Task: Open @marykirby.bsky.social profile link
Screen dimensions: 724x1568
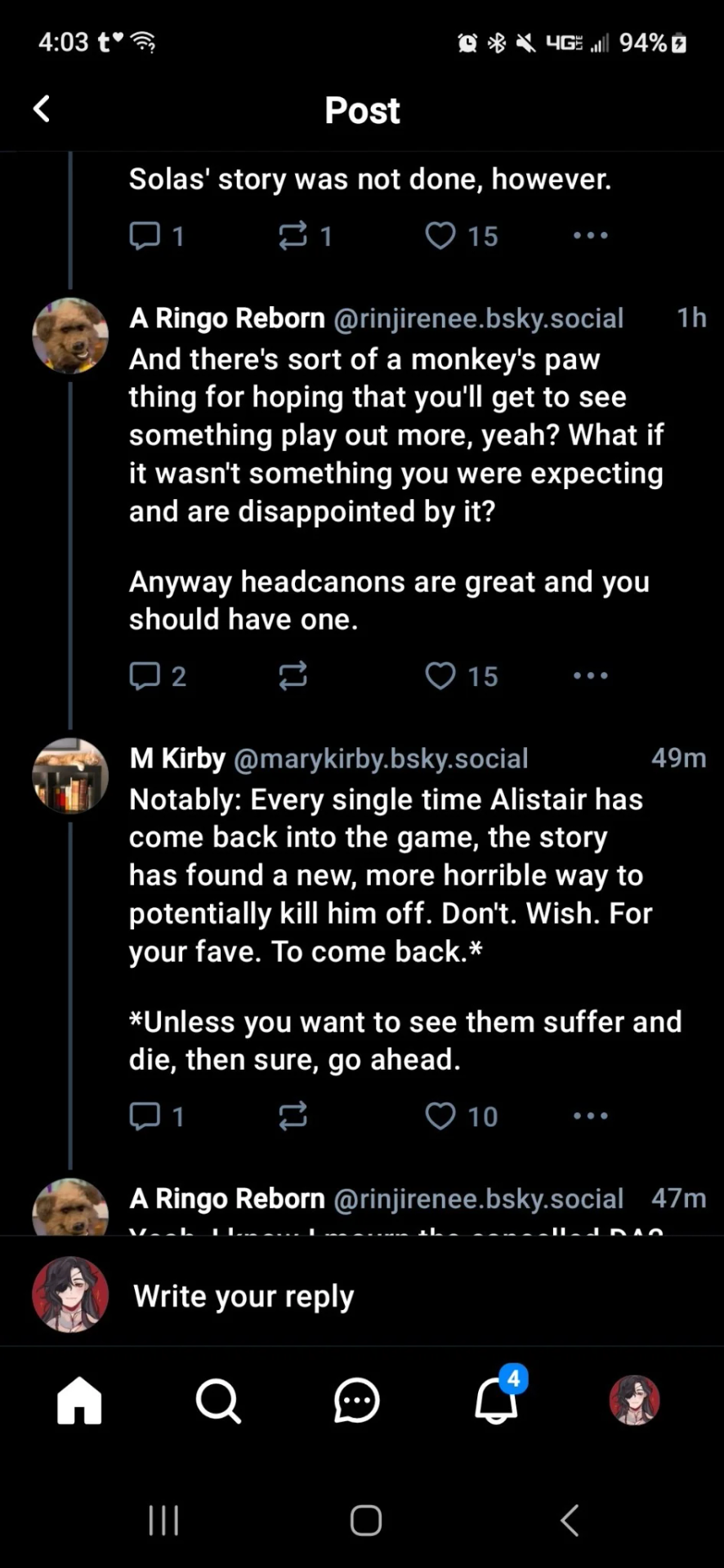Action: coord(381,759)
